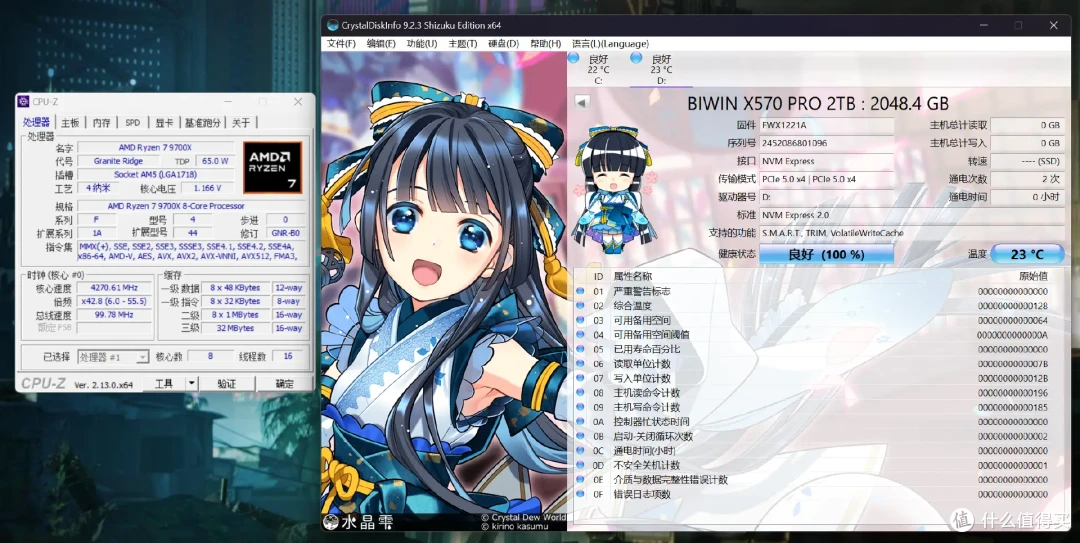Viewport: 1080px width, 543px height.
Task: Switch to CPU-Z 基准跑分 tab
Action: (x=202, y=123)
